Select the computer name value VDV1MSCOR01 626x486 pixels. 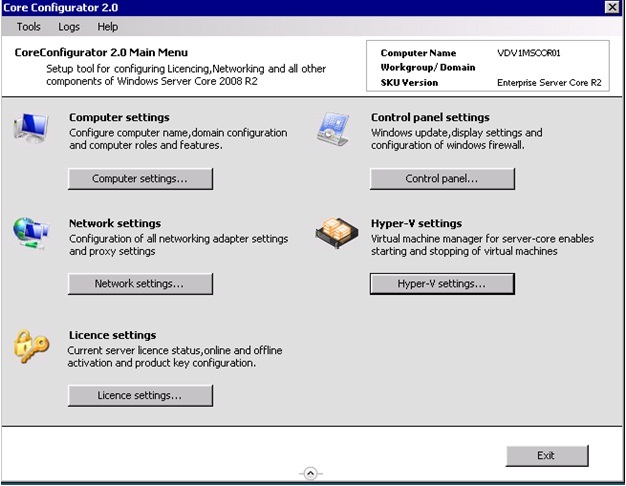(x=529, y=53)
